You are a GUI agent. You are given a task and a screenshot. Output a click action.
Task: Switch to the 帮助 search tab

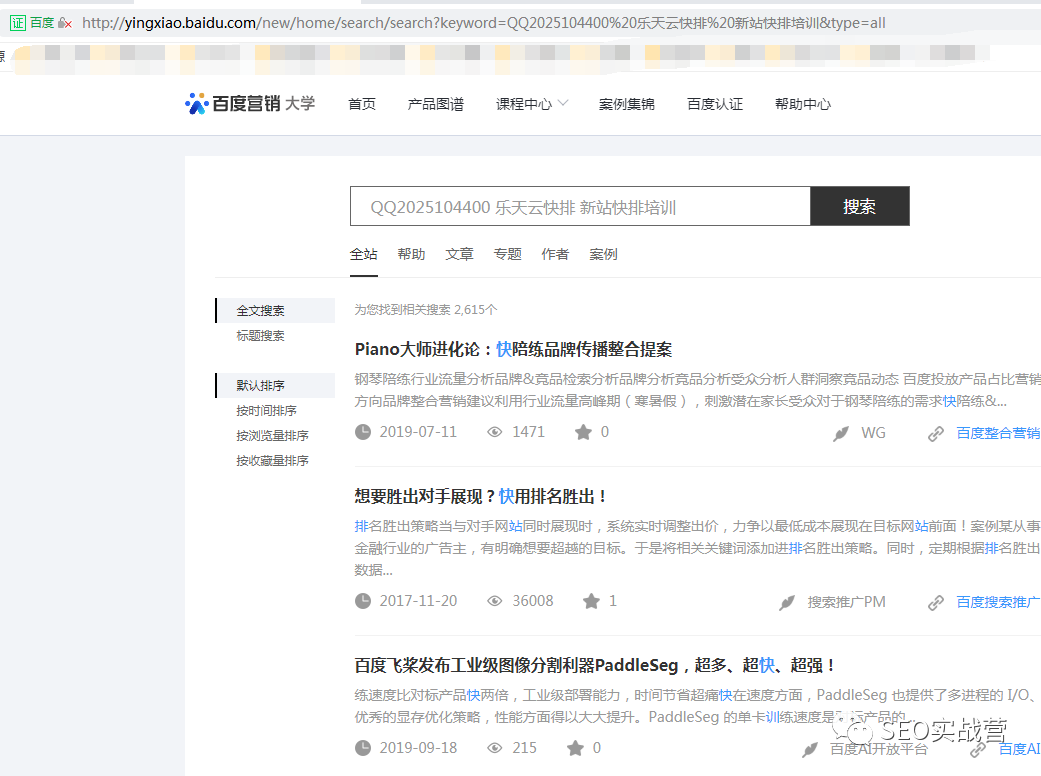tap(412, 254)
